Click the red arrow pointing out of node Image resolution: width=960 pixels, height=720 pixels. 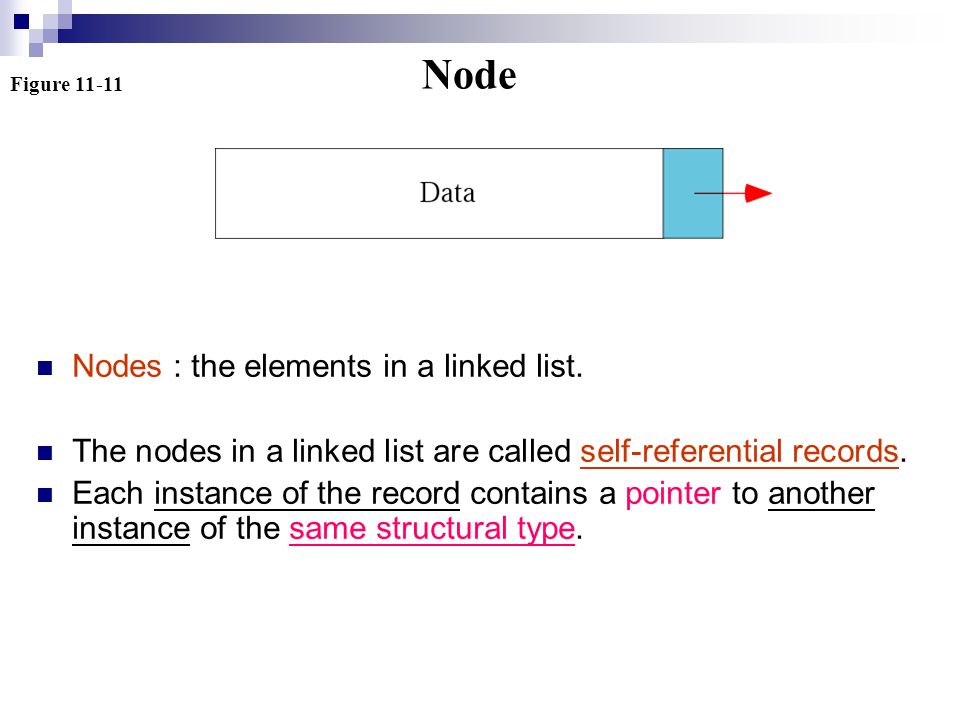[x=733, y=193]
